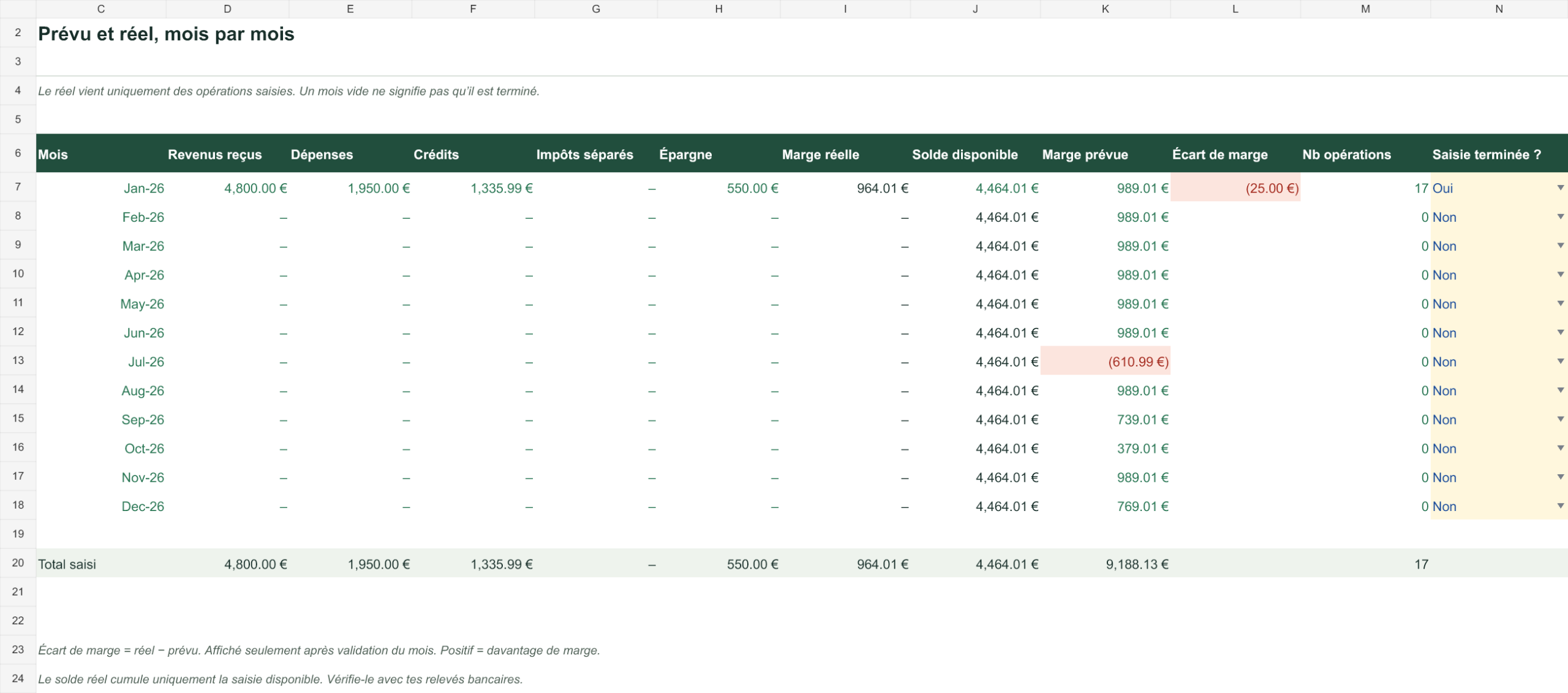The width and height of the screenshot is (1568, 693).
Task: Open the Mar-26 Saisie terminée dropdown arrow
Action: [x=1560, y=246]
